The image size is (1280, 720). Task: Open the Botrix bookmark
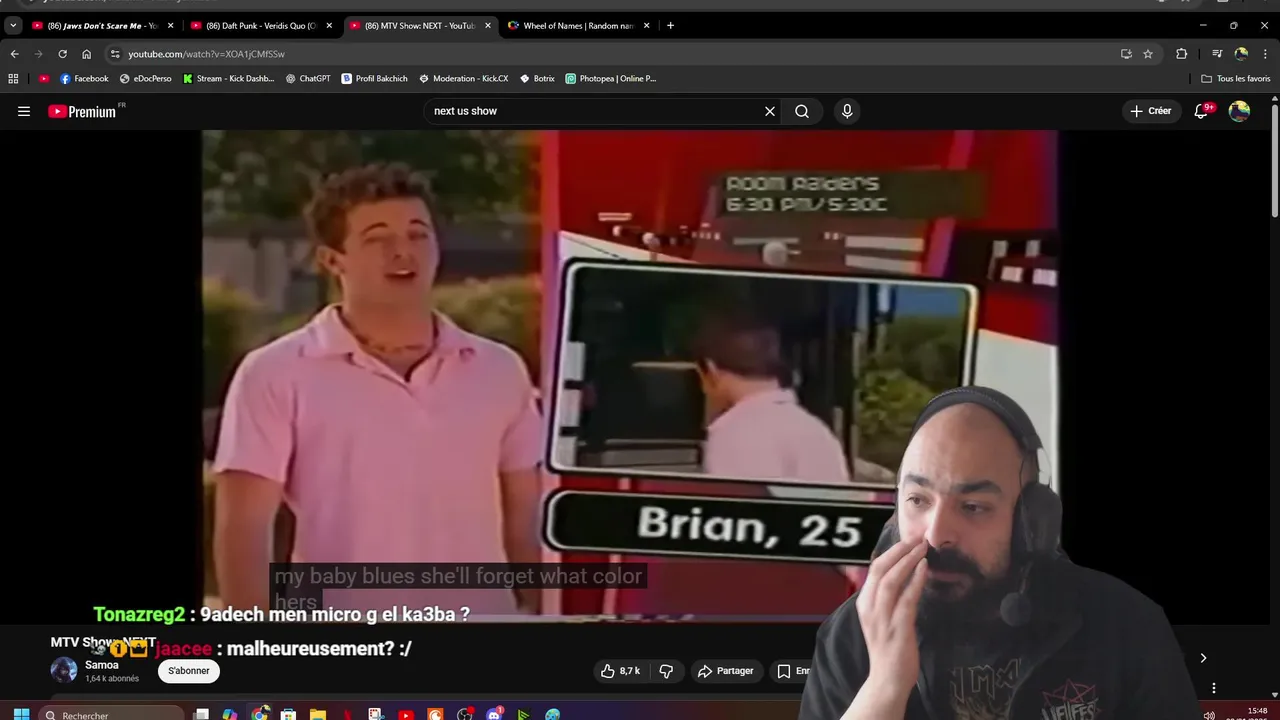click(537, 78)
